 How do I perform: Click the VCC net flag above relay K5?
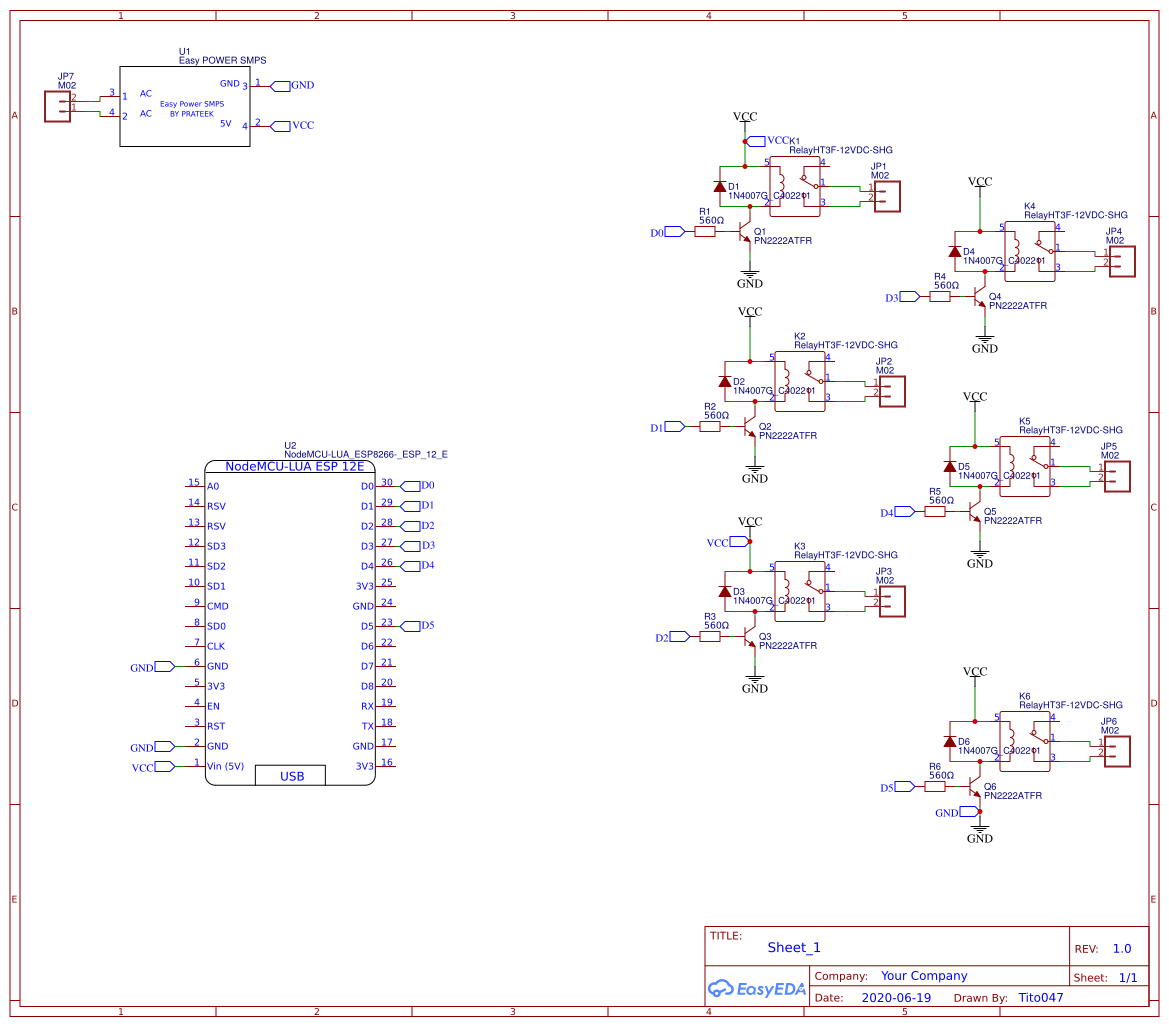point(975,398)
